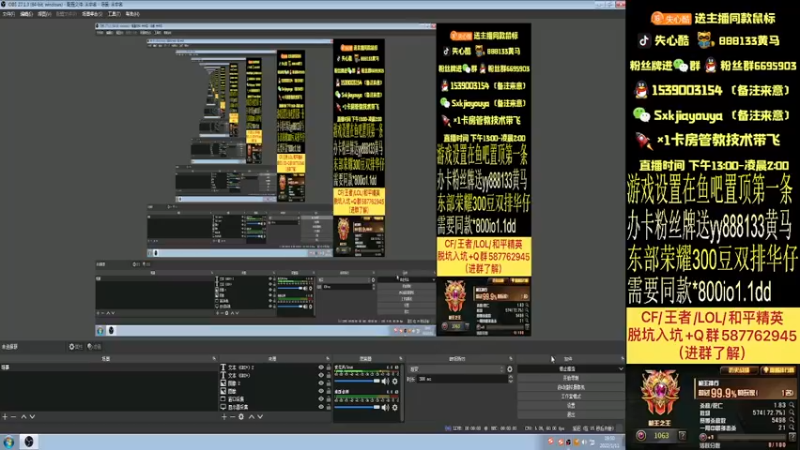Screen dimensions: 800x450
Task: Add a new source with the Sources plus icon
Action: (x=224, y=417)
